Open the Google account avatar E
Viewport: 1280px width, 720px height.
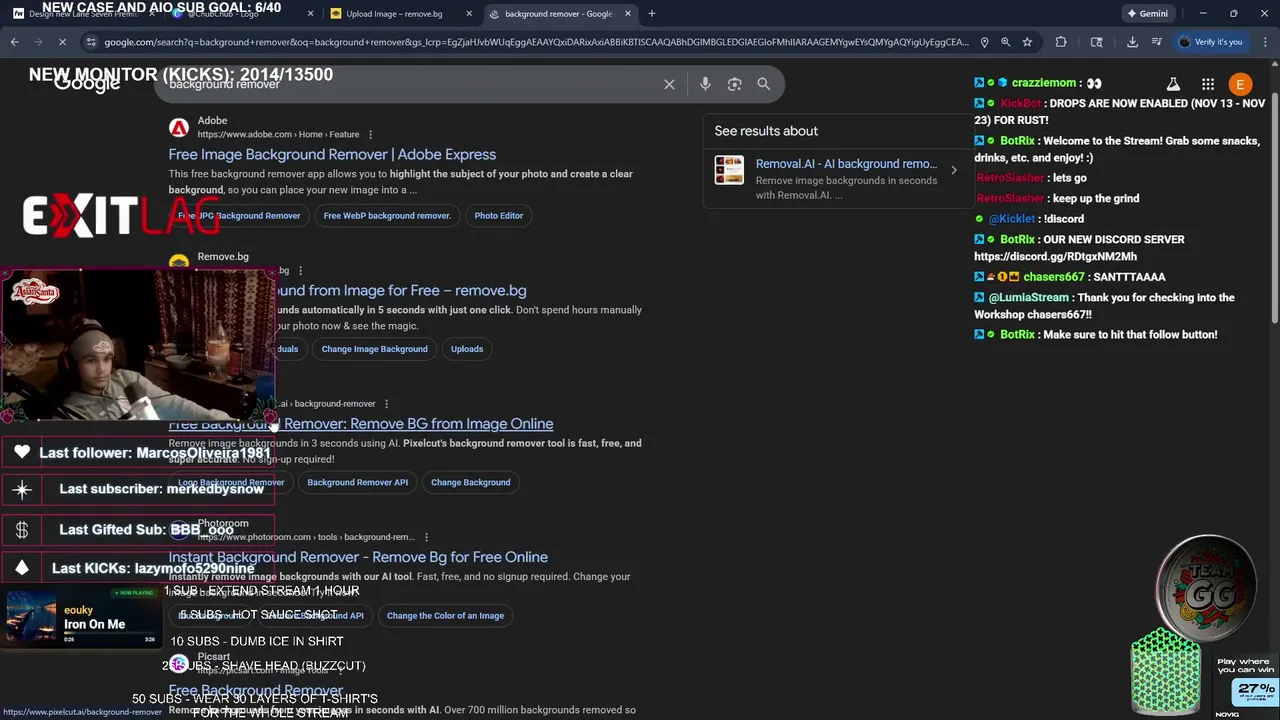[1240, 84]
